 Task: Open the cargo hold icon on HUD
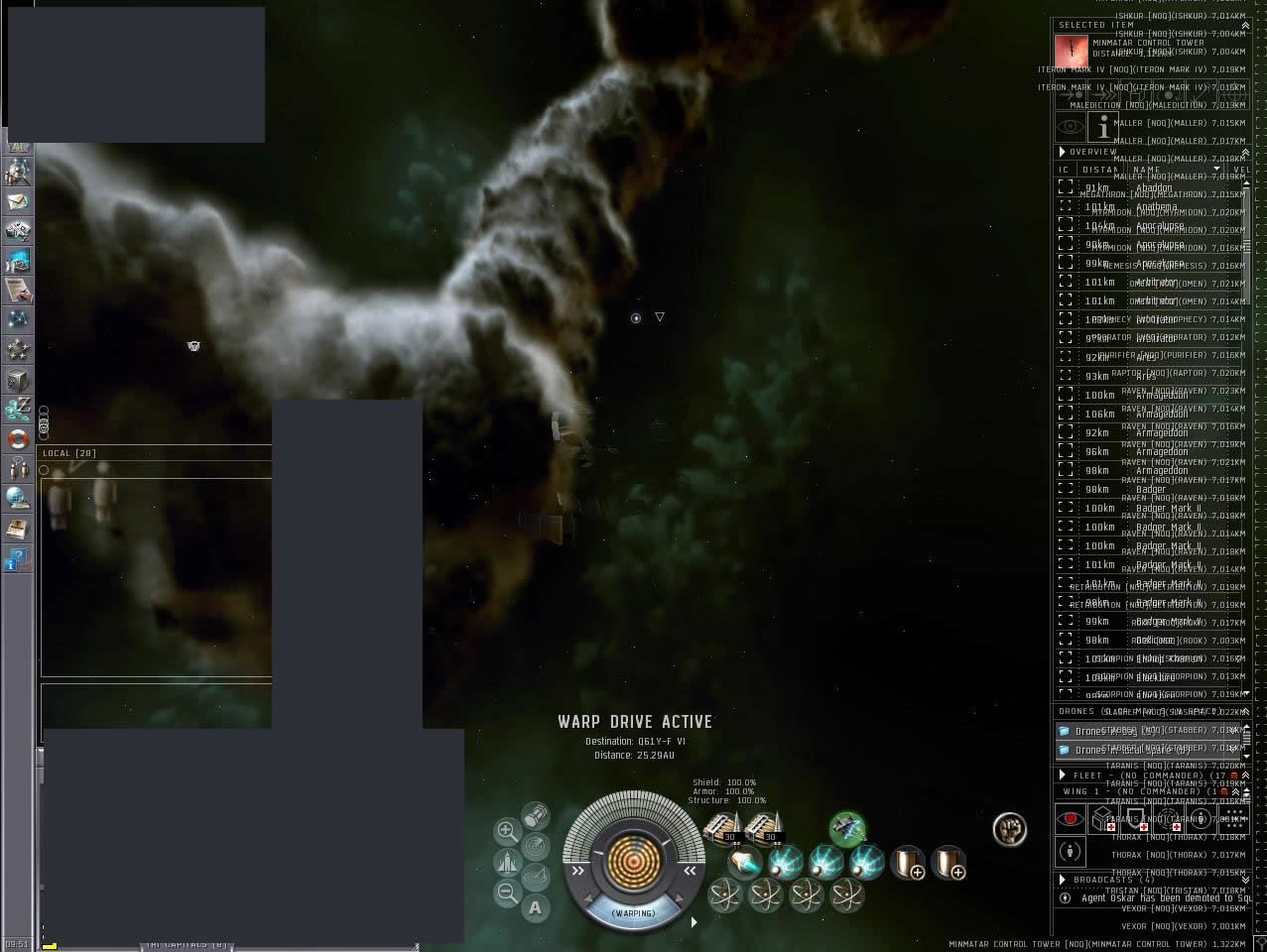pyautogui.click(x=536, y=815)
